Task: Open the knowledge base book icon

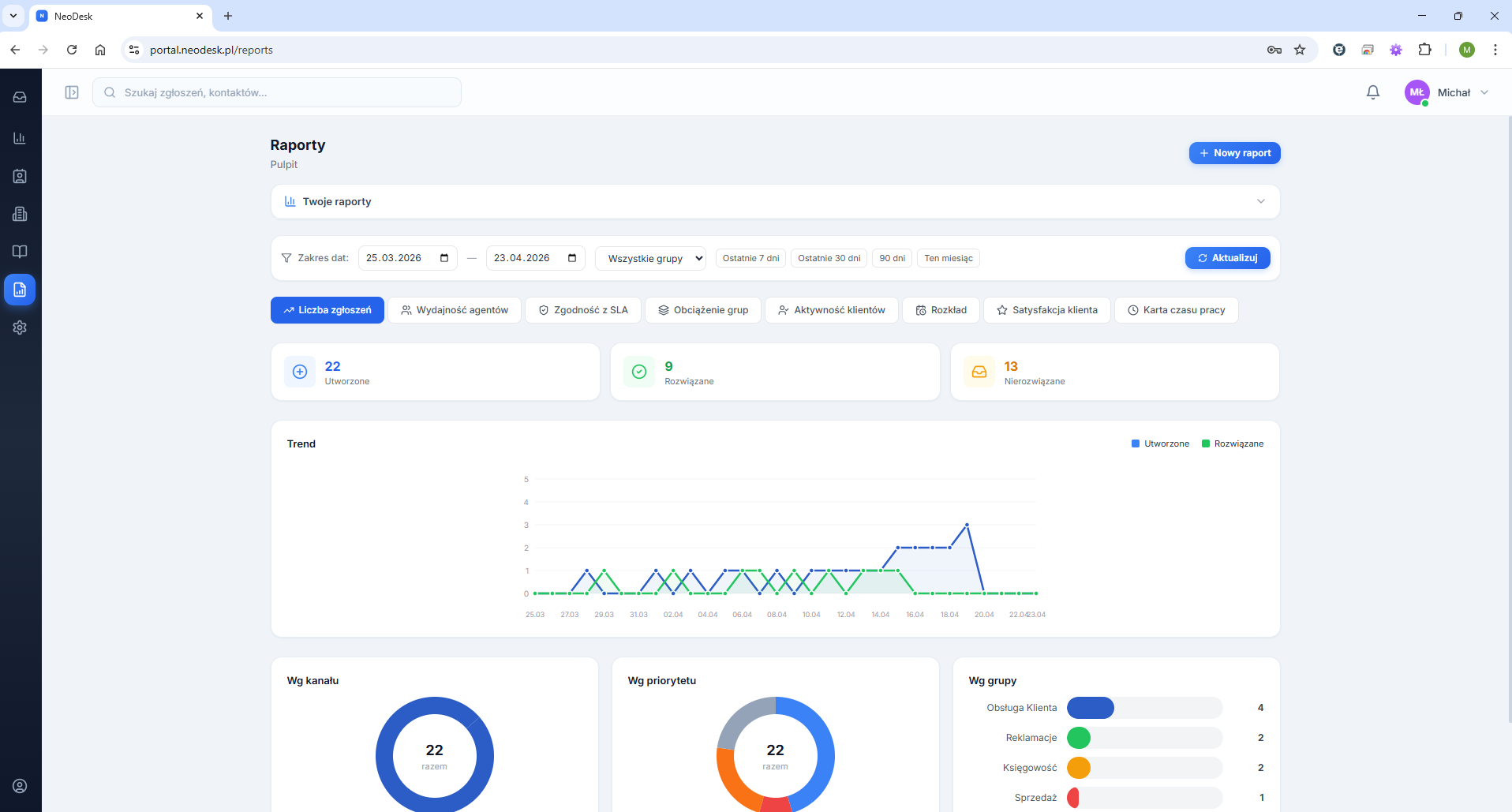Action: 20,252
